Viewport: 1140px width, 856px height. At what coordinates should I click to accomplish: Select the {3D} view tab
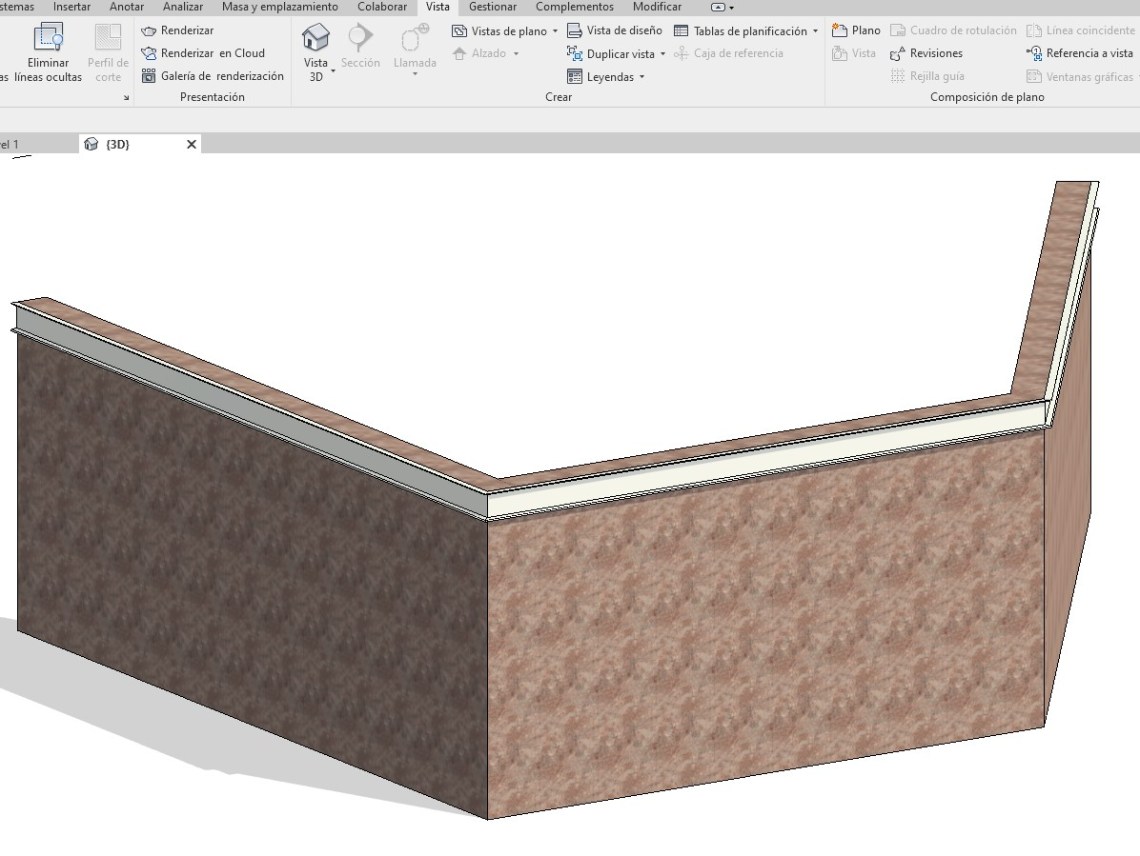click(x=118, y=144)
